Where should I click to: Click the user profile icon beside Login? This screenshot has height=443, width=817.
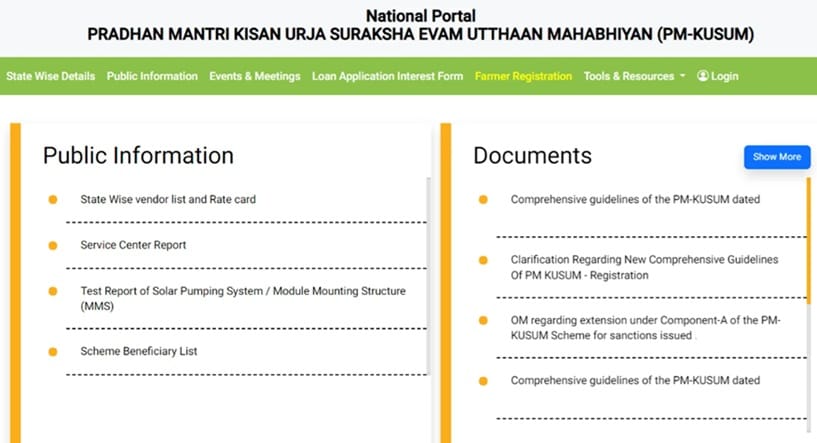703,76
